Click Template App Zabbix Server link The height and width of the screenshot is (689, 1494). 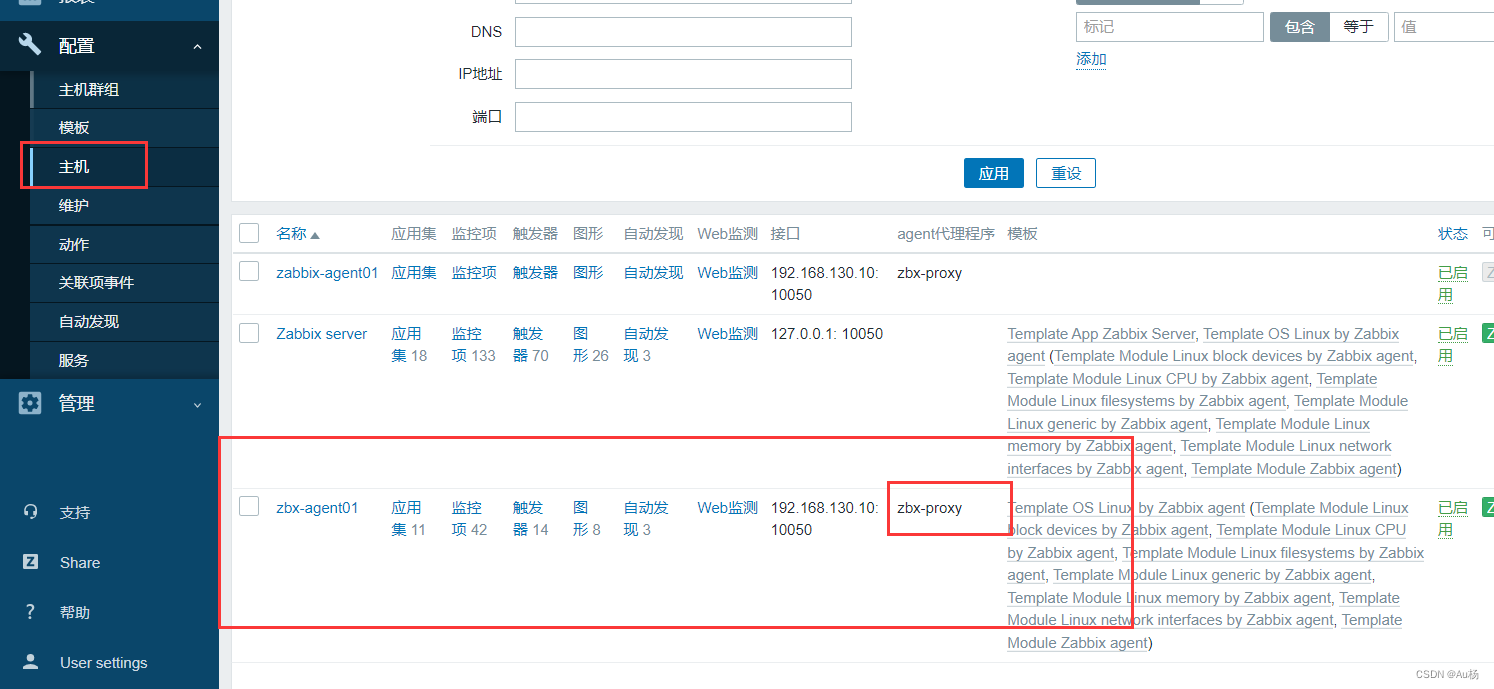(x=1101, y=333)
